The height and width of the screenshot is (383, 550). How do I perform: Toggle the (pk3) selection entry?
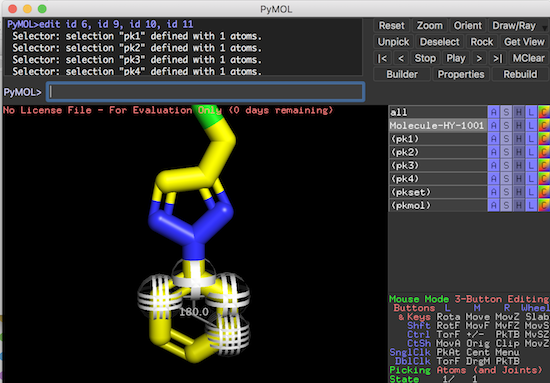coord(438,166)
